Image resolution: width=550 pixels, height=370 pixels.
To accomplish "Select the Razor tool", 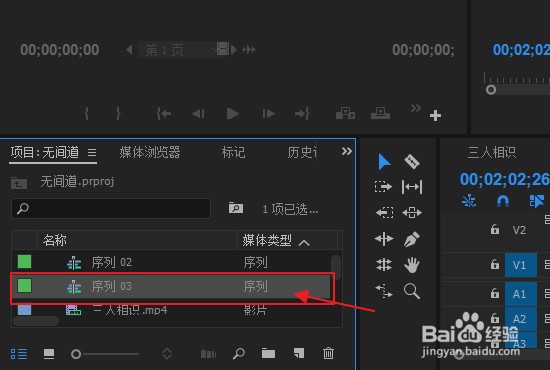I will 412,162.
